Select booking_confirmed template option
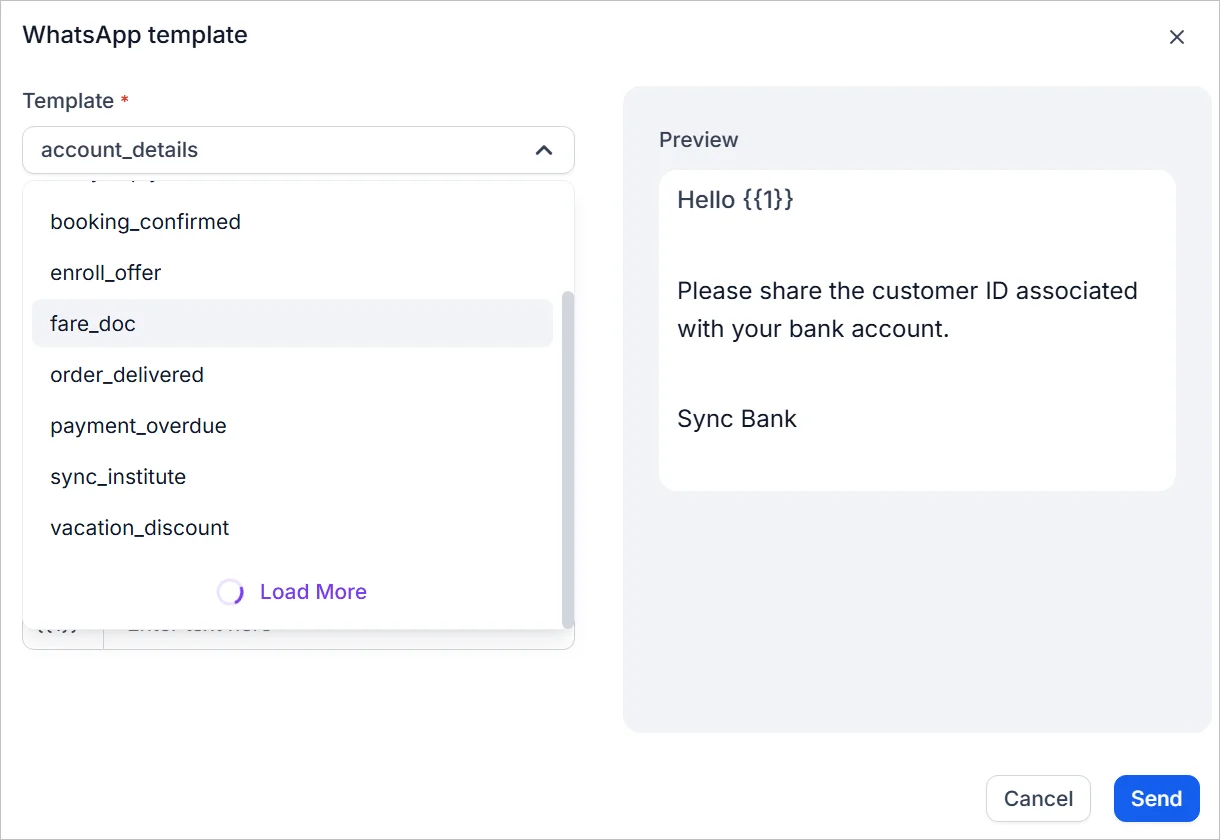Viewport: 1220px width, 840px height. tap(146, 222)
